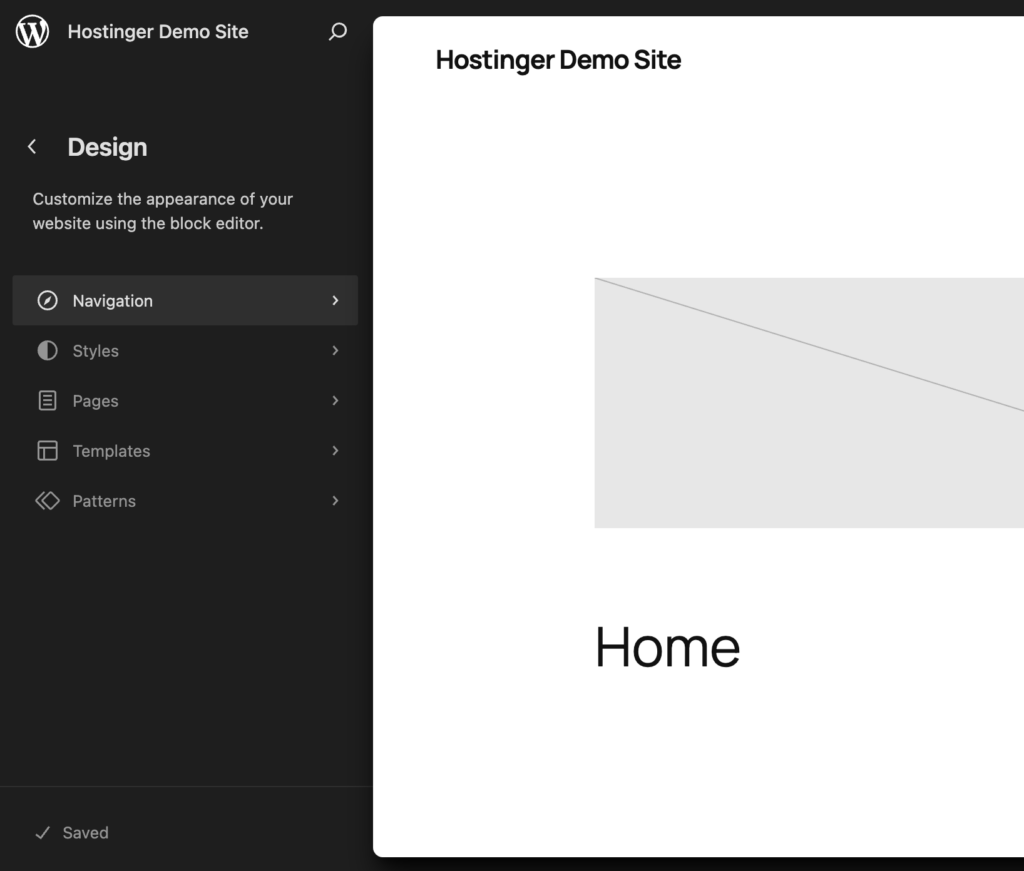Click the gray image placeholder in the preview
This screenshot has width=1024, height=871.
tap(808, 402)
